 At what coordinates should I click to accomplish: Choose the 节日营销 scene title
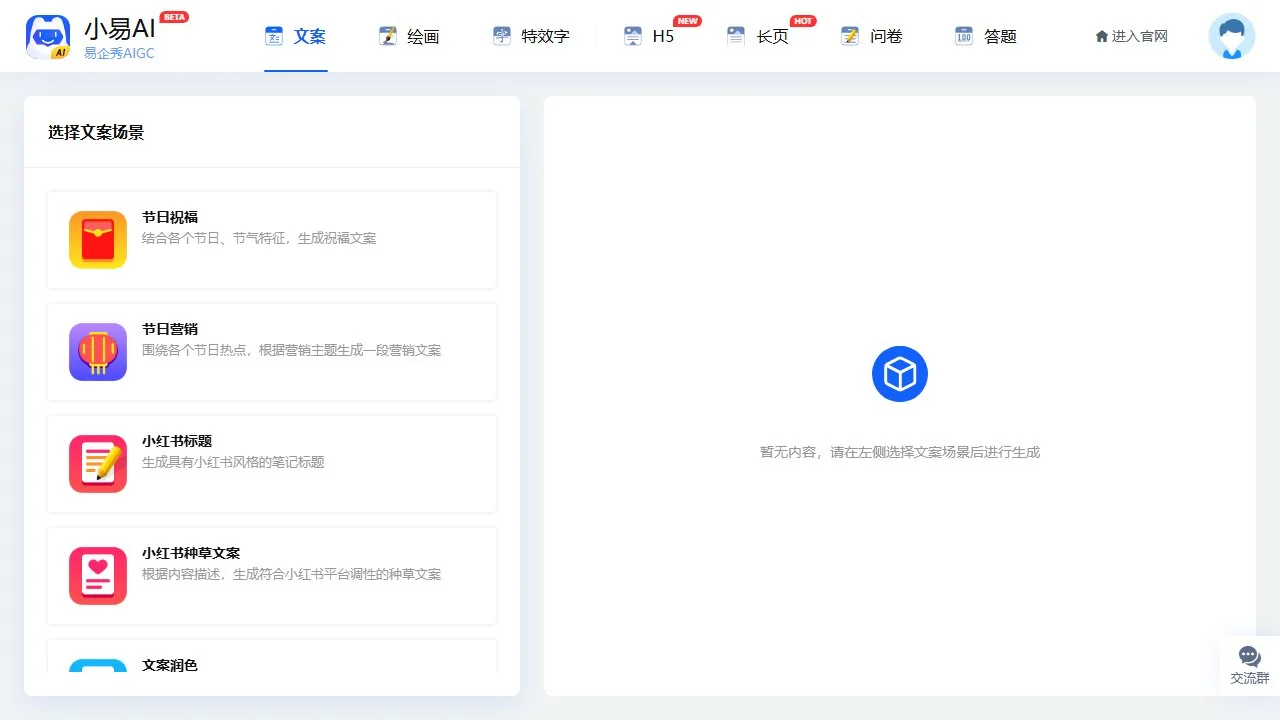[170, 329]
